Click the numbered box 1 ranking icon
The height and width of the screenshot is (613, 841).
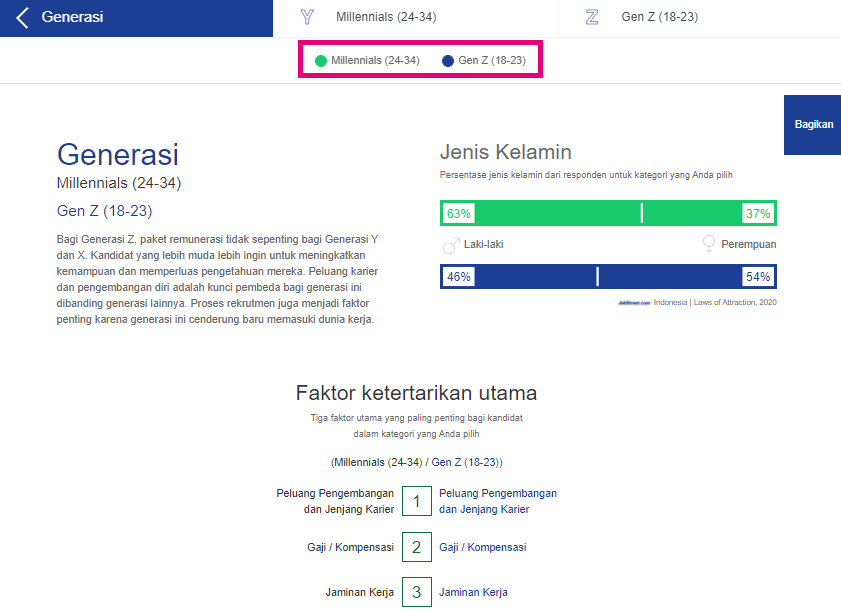[417, 501]
